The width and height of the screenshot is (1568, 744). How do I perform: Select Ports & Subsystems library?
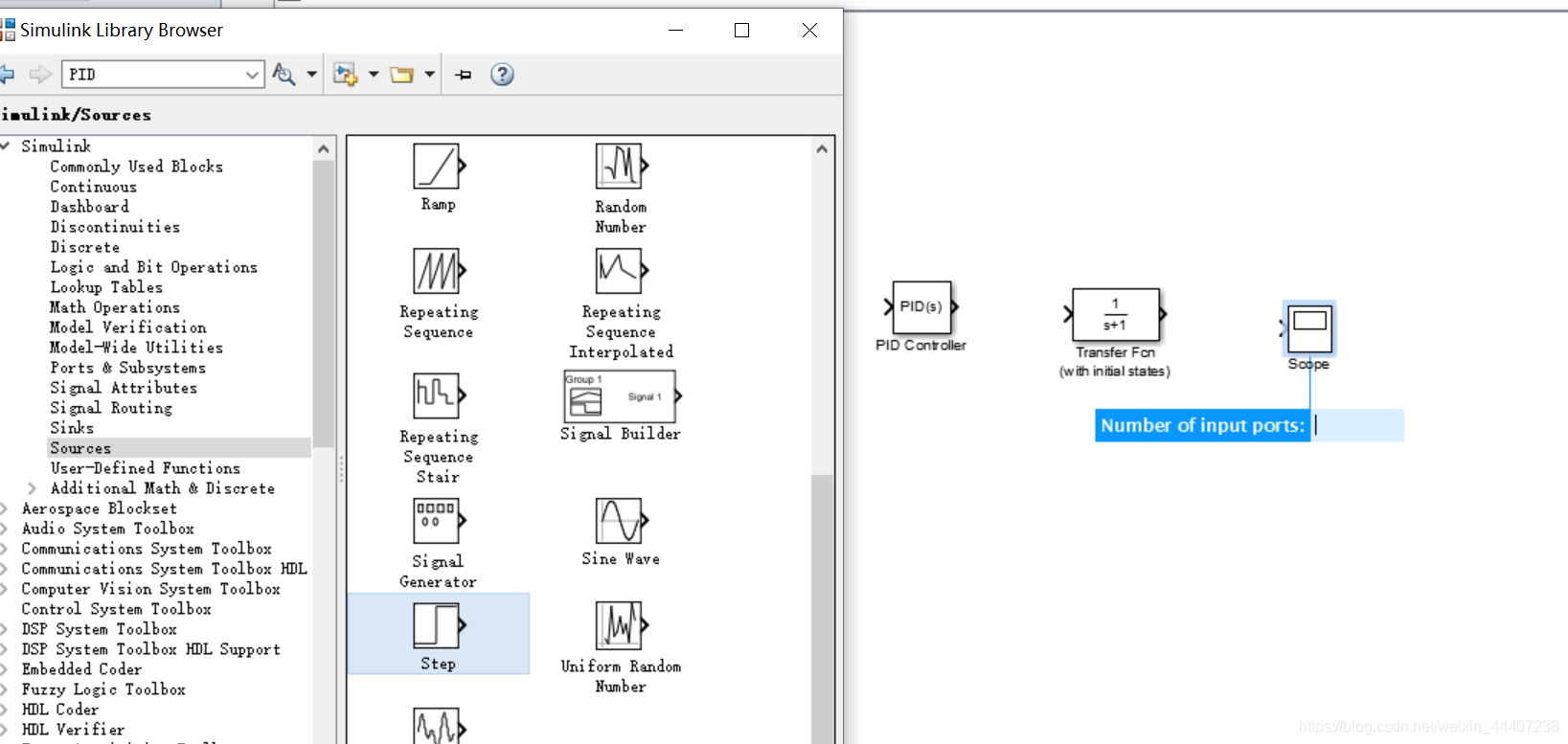(128, 368)
